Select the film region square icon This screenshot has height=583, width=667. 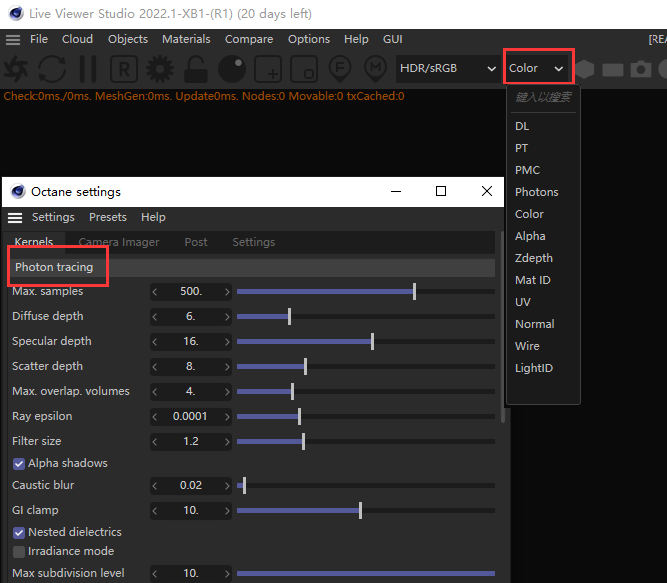[x=304, y=68]
